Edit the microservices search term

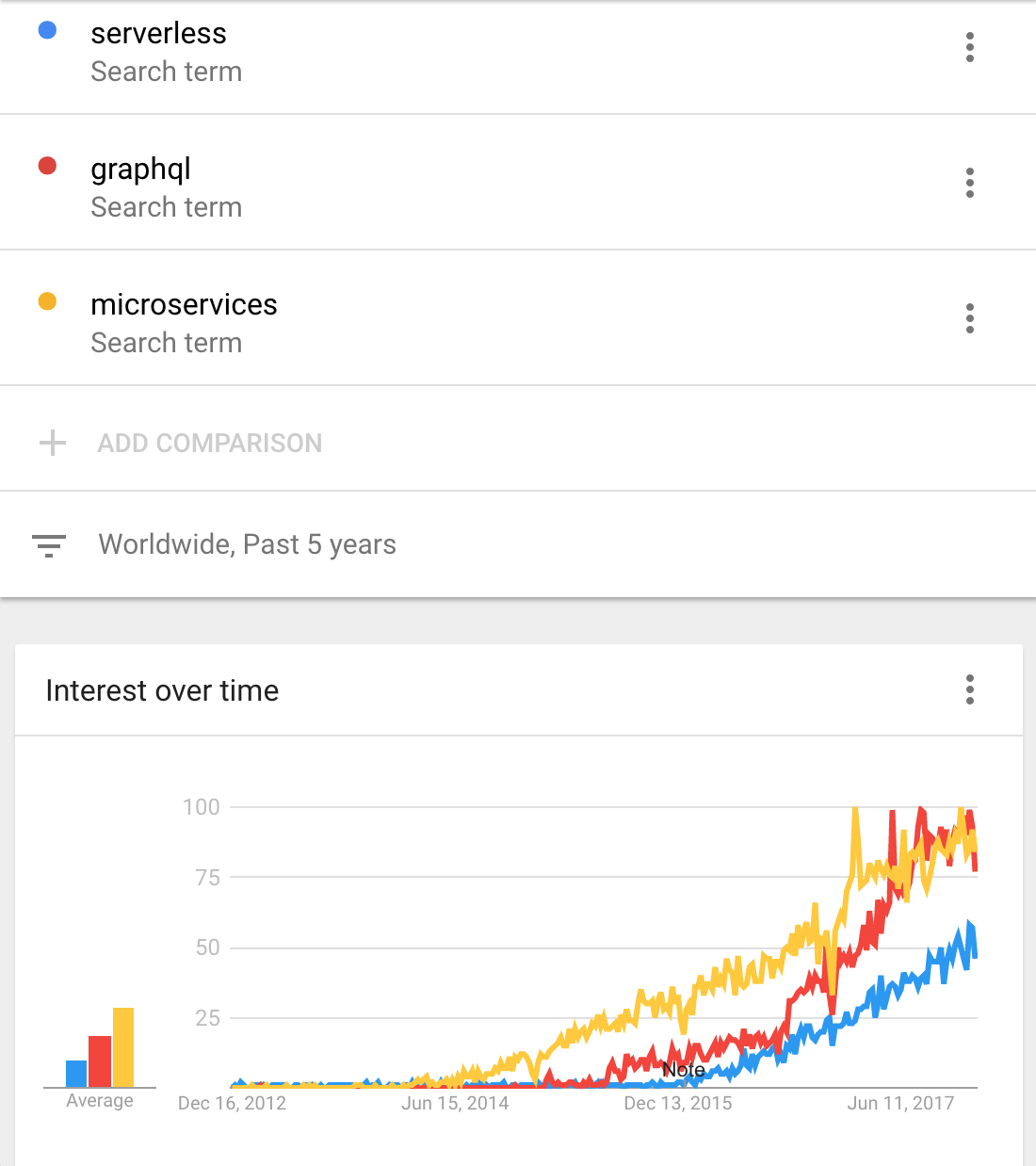184,305
